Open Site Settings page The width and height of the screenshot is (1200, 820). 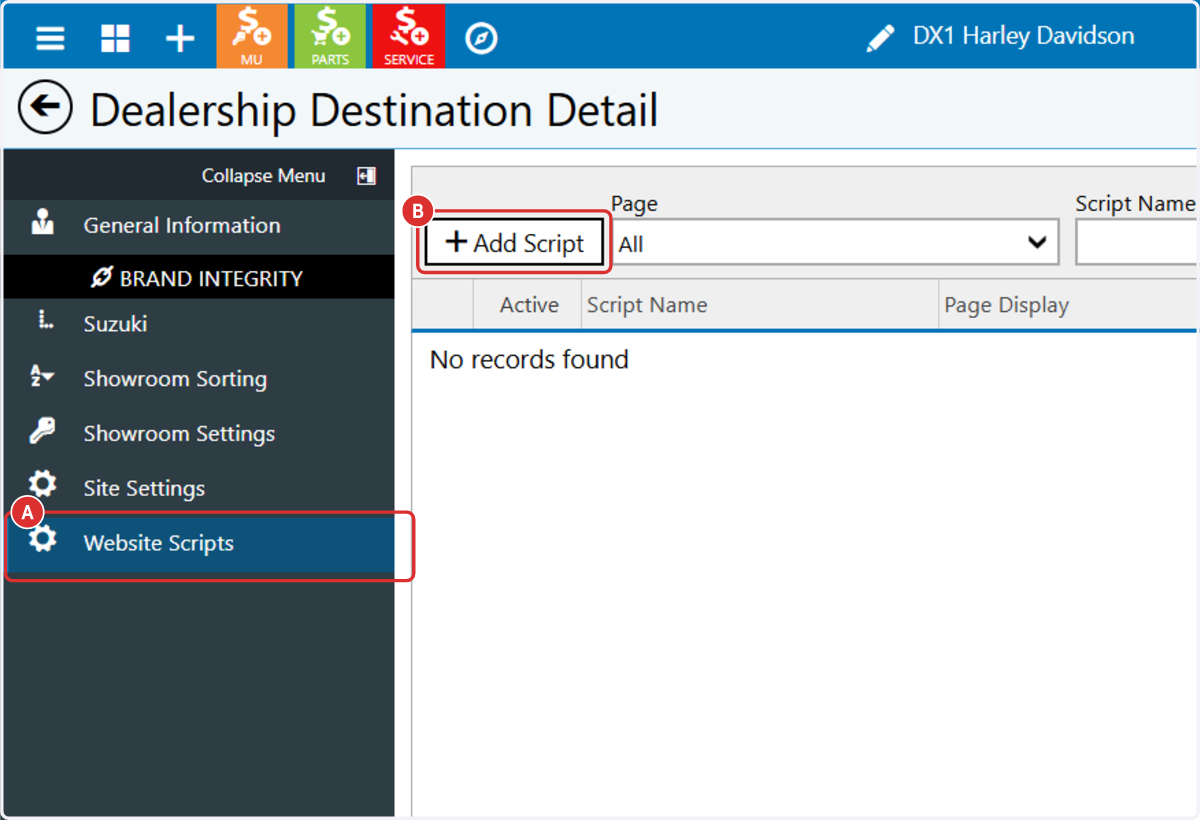199,488
